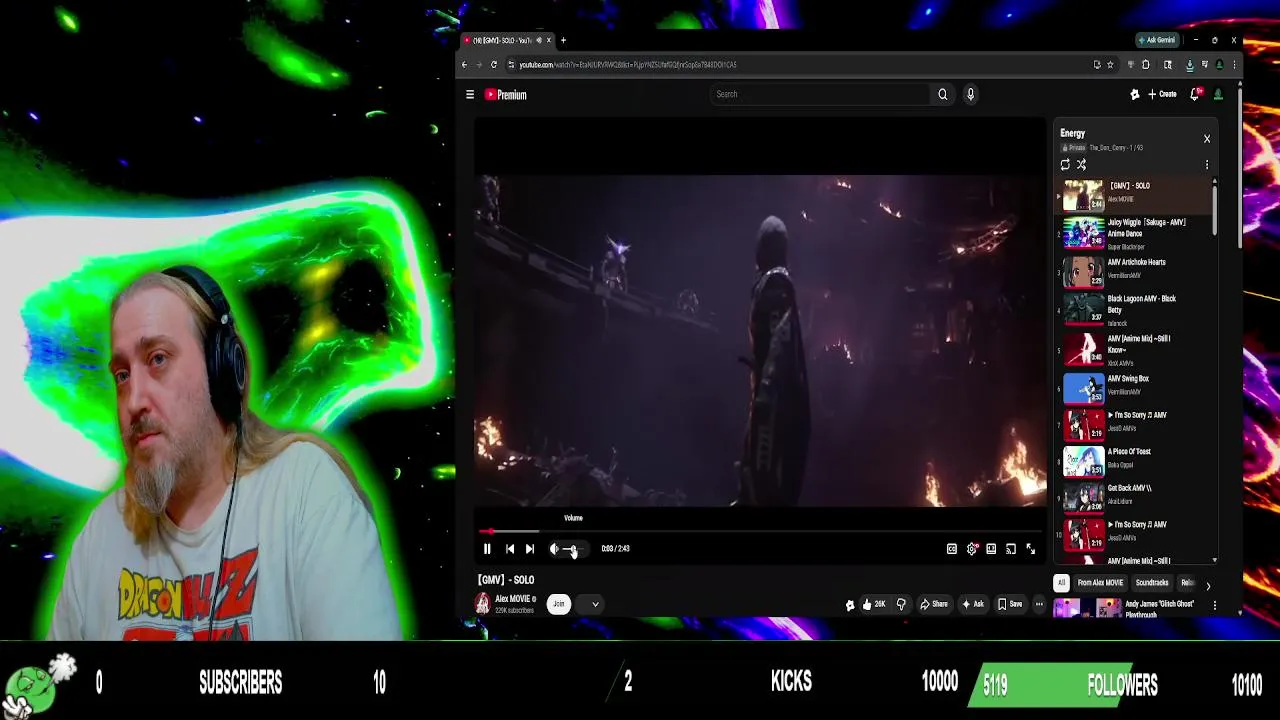
Task: Switch the player to theater mode
Action: coord(991,549)
